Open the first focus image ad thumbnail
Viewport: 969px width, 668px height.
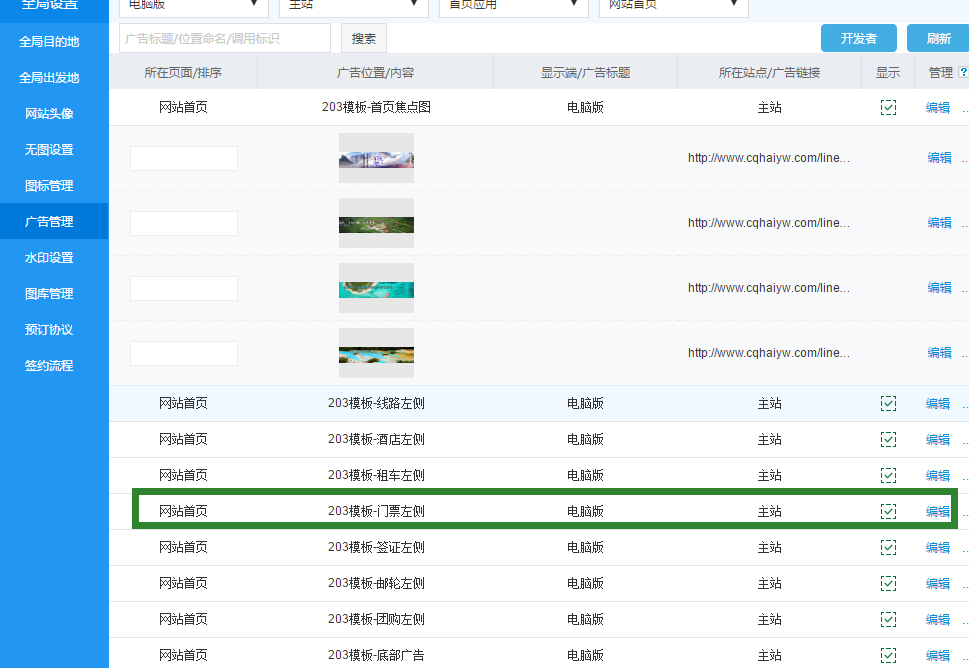376,158
